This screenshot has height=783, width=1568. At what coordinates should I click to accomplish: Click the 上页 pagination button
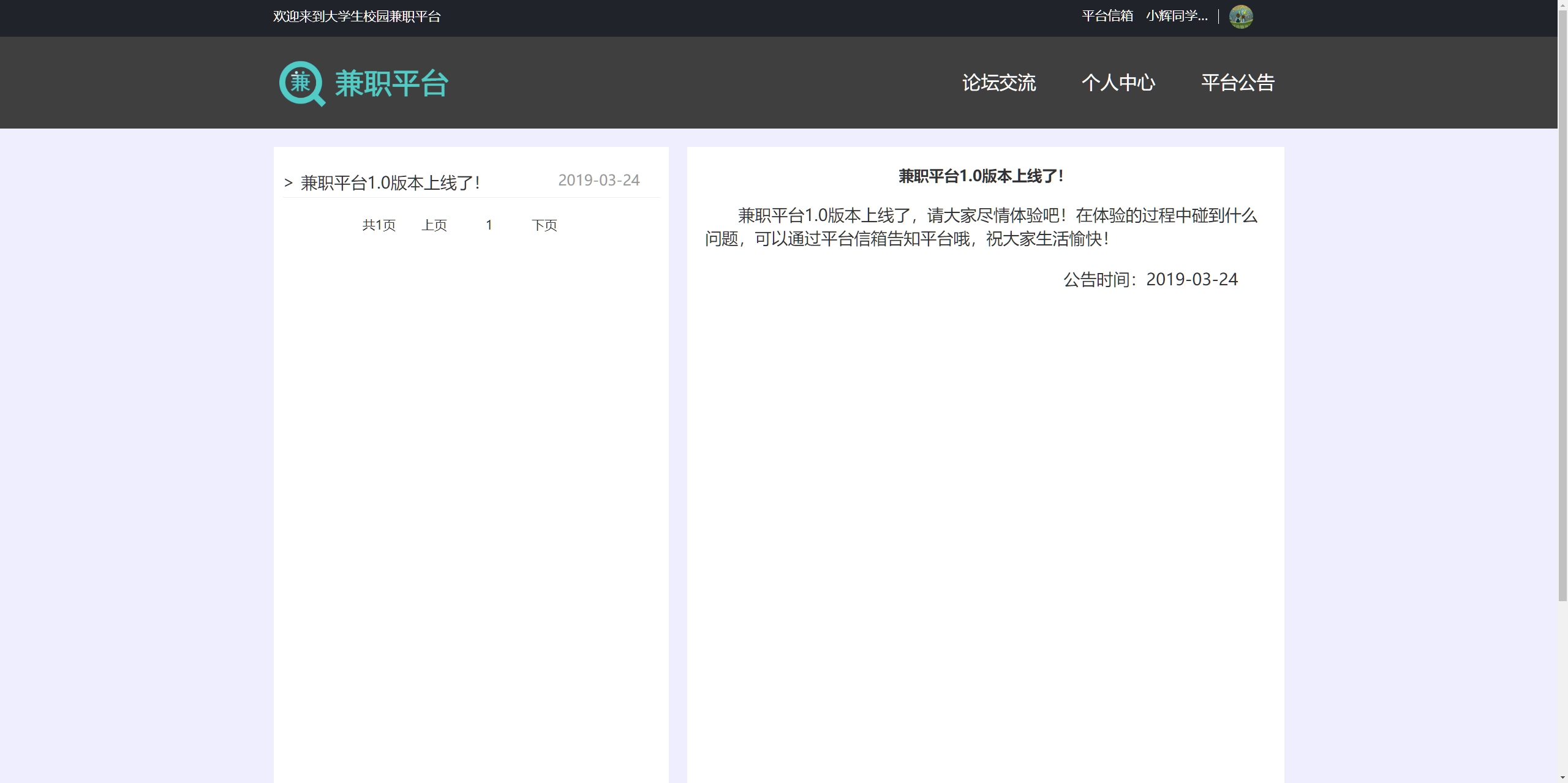(x=434, y=225)
